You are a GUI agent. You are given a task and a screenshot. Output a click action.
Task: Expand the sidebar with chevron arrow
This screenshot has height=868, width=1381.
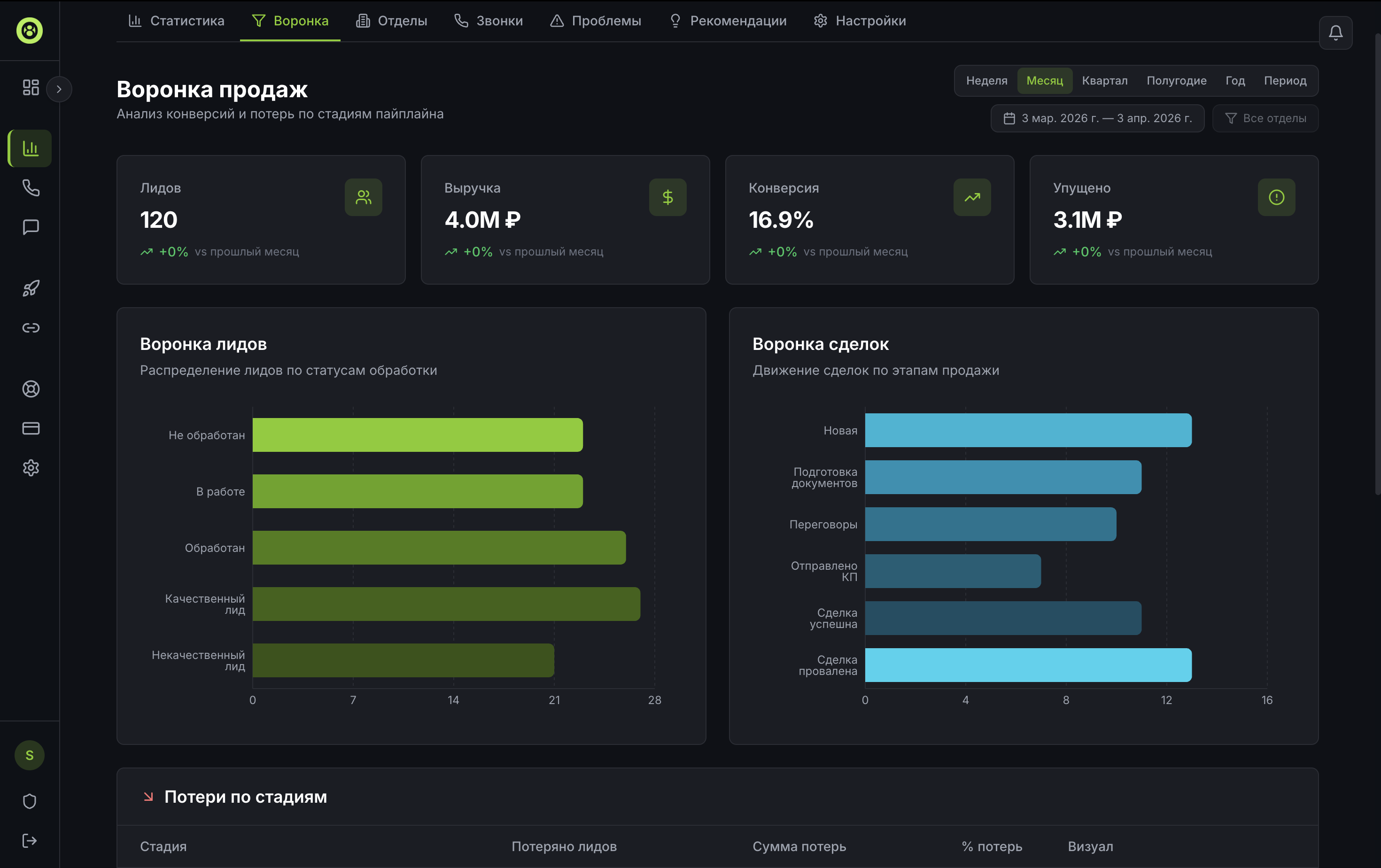[x=59, y=89]
